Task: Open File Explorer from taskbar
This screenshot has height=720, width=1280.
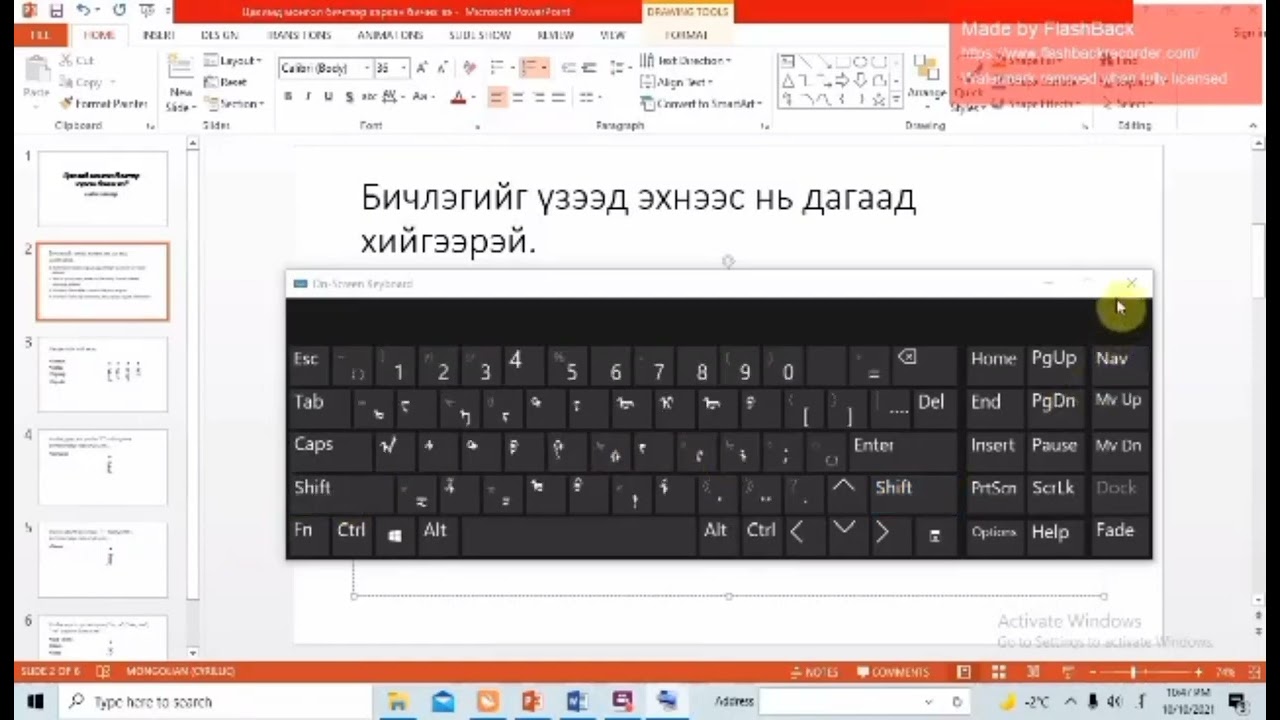Action: pyautogui.click(x=397, y=702)
